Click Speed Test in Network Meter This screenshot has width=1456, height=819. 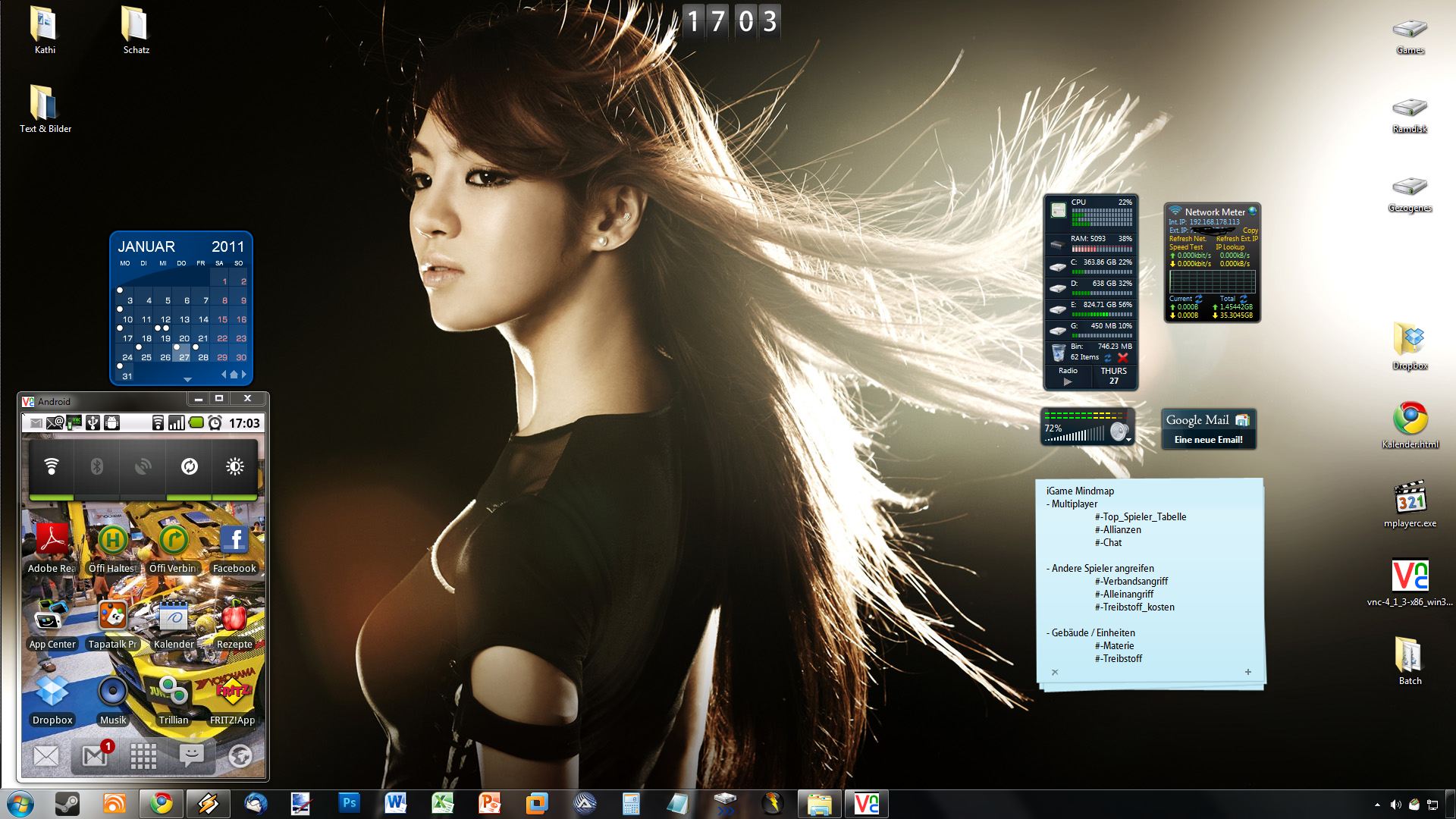(1186, 247)
